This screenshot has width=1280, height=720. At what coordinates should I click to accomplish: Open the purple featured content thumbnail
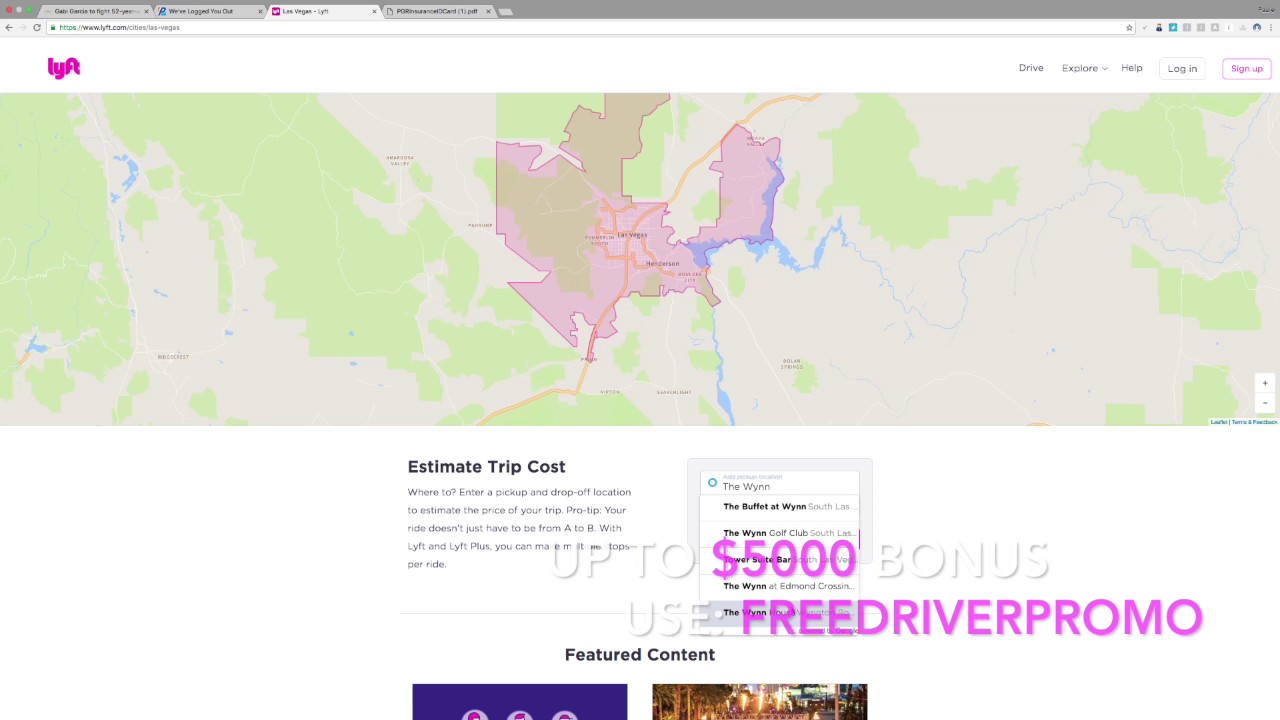520,702
